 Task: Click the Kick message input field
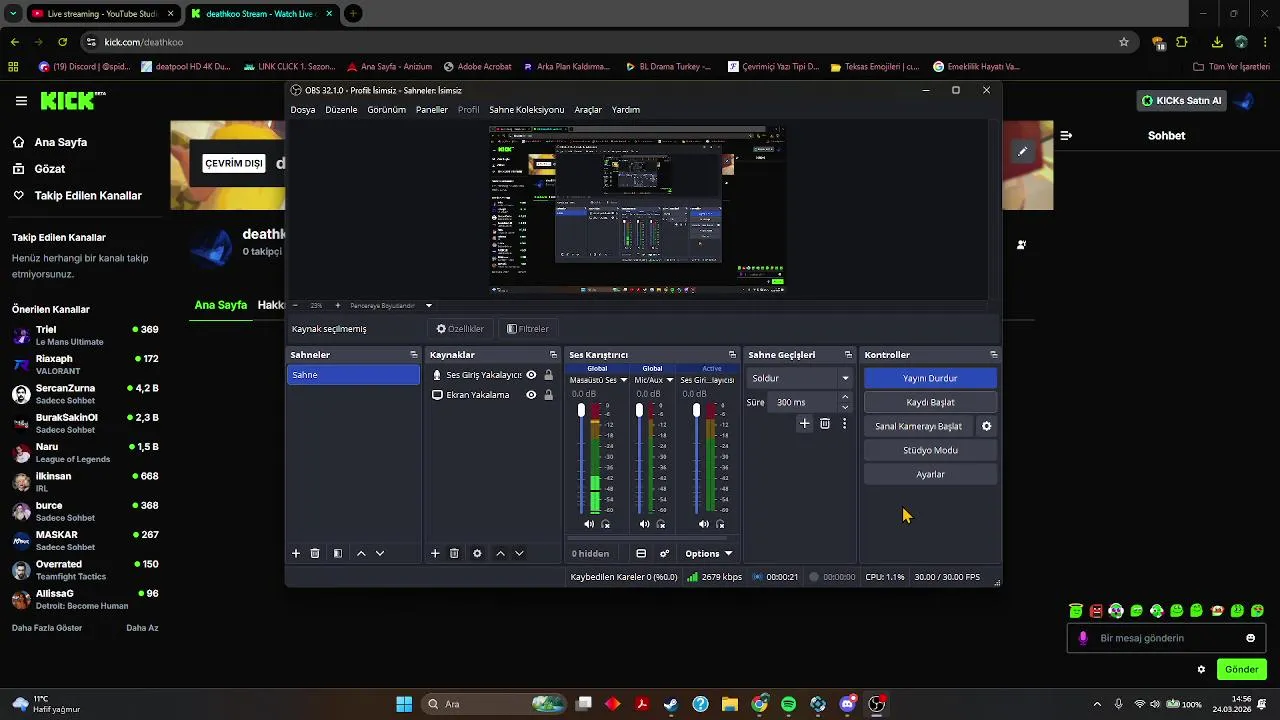1166,638
